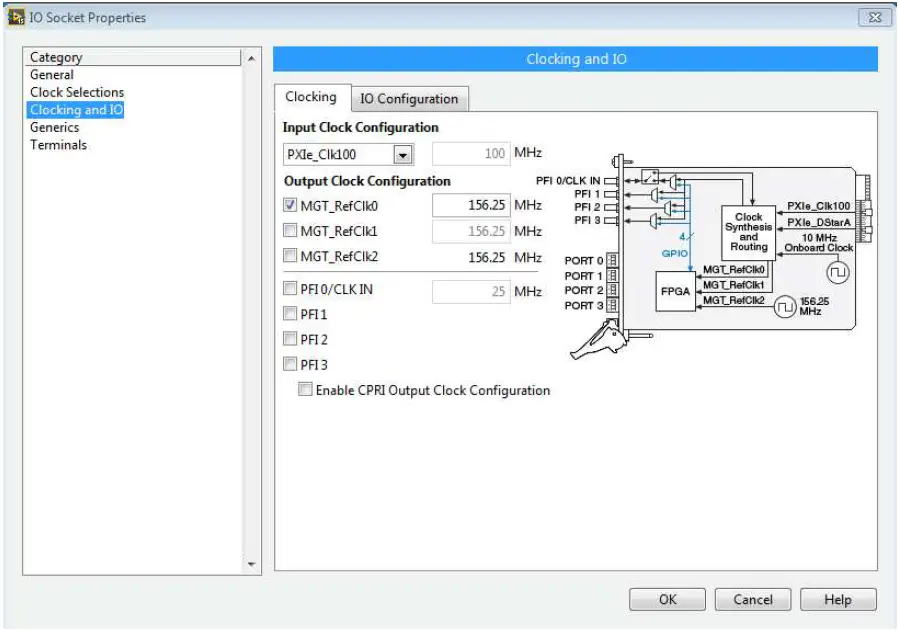Select the Clock Synthesis and Routing block
Image resolution: width=899 pixels, height=631 pixels.
point(750,231)
